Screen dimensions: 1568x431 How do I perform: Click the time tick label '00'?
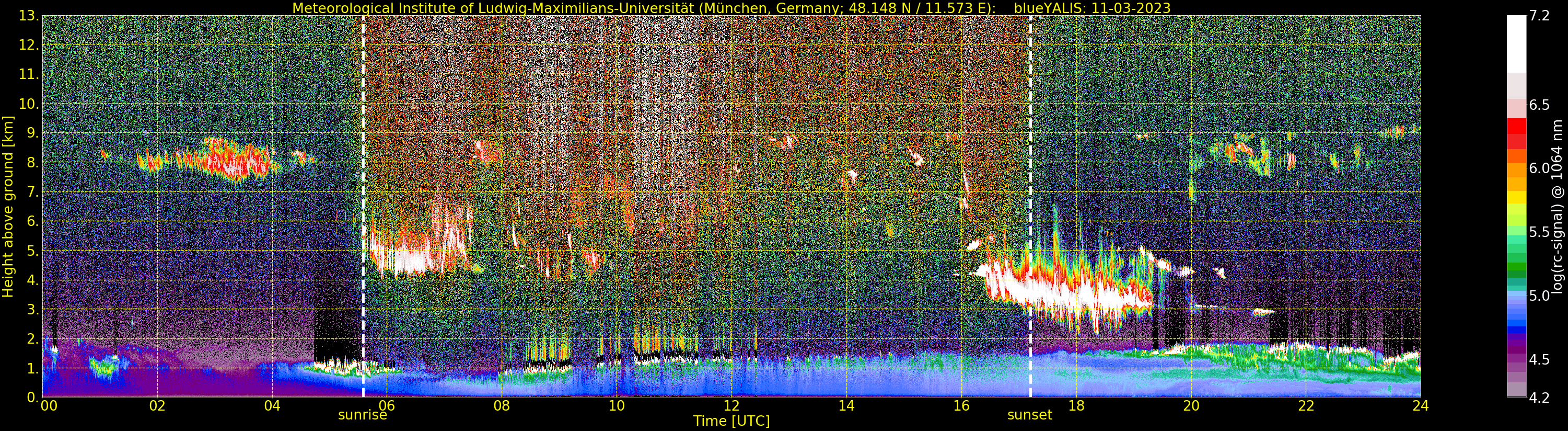pyautogui.click(x=49, y=405)
